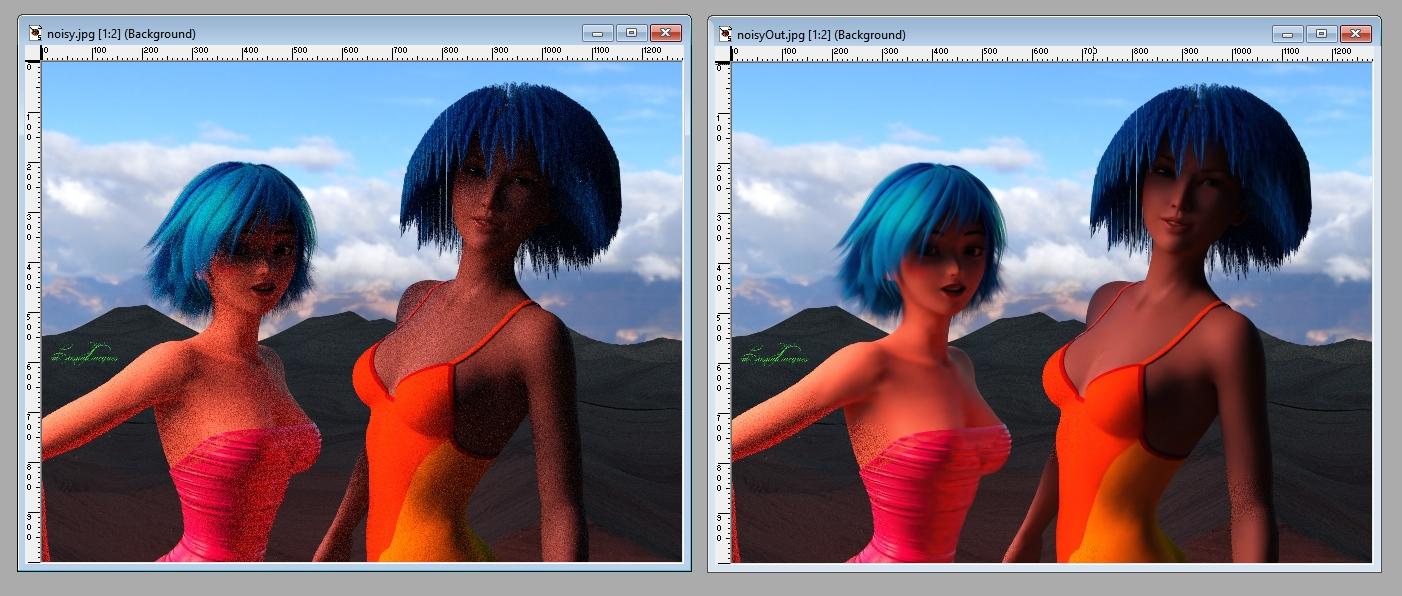Minimize the noisyOut.jpg window
1402x596 pixels.
(x=1288, y=33)
